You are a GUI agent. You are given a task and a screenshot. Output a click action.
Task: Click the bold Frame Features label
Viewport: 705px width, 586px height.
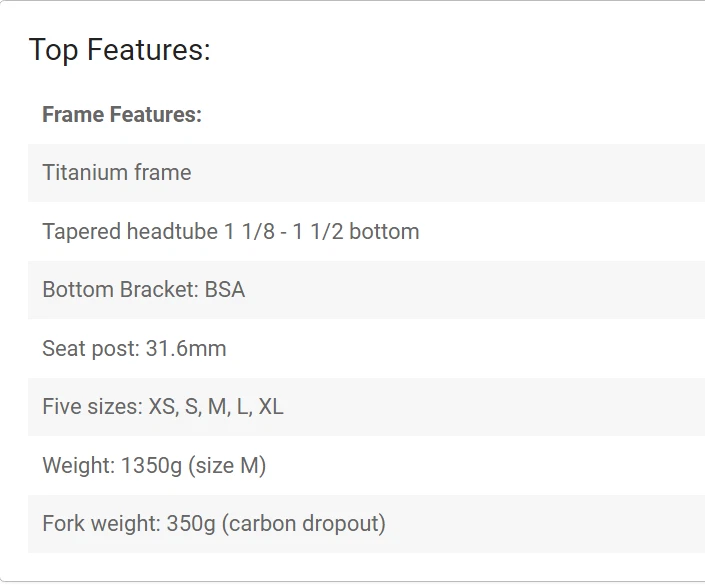[x=122, y=115]
